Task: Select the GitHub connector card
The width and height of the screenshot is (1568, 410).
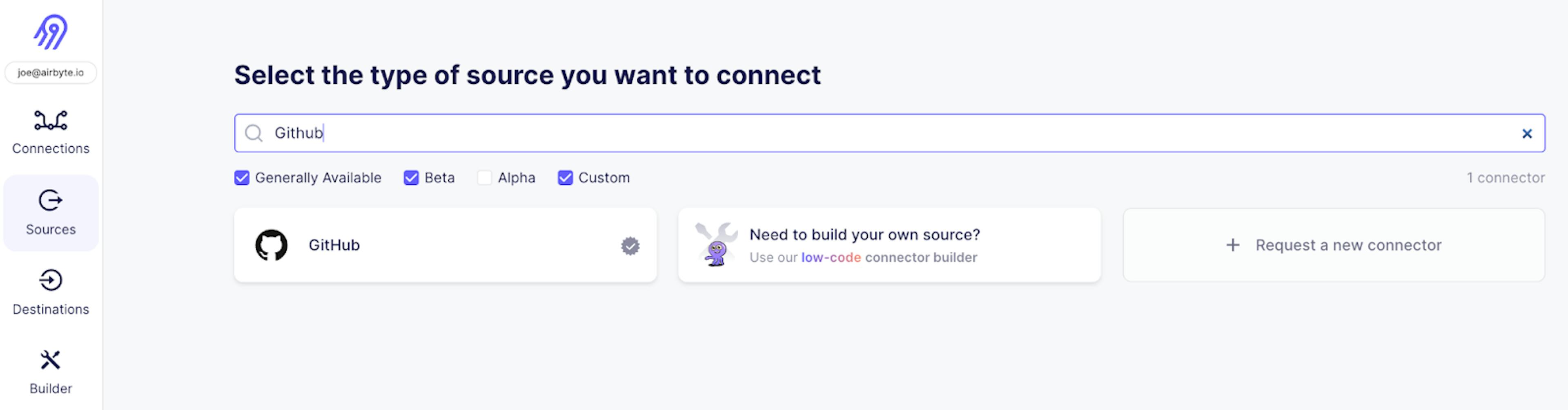Action: pos(445,245)
